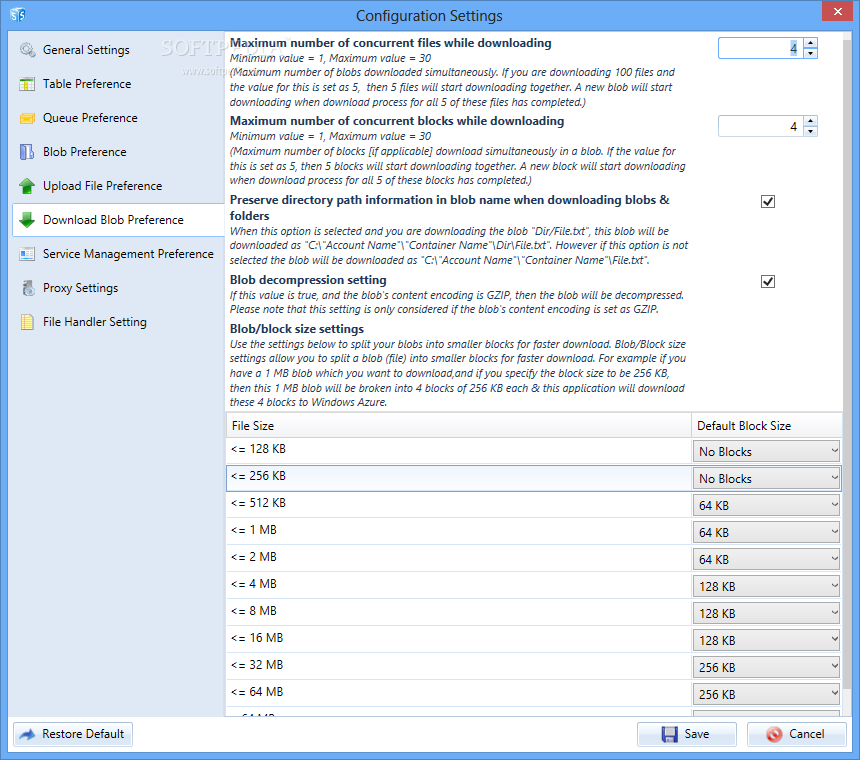
Task: Click the red cancel icon on Cancel
Action: [x=774, y=734]
